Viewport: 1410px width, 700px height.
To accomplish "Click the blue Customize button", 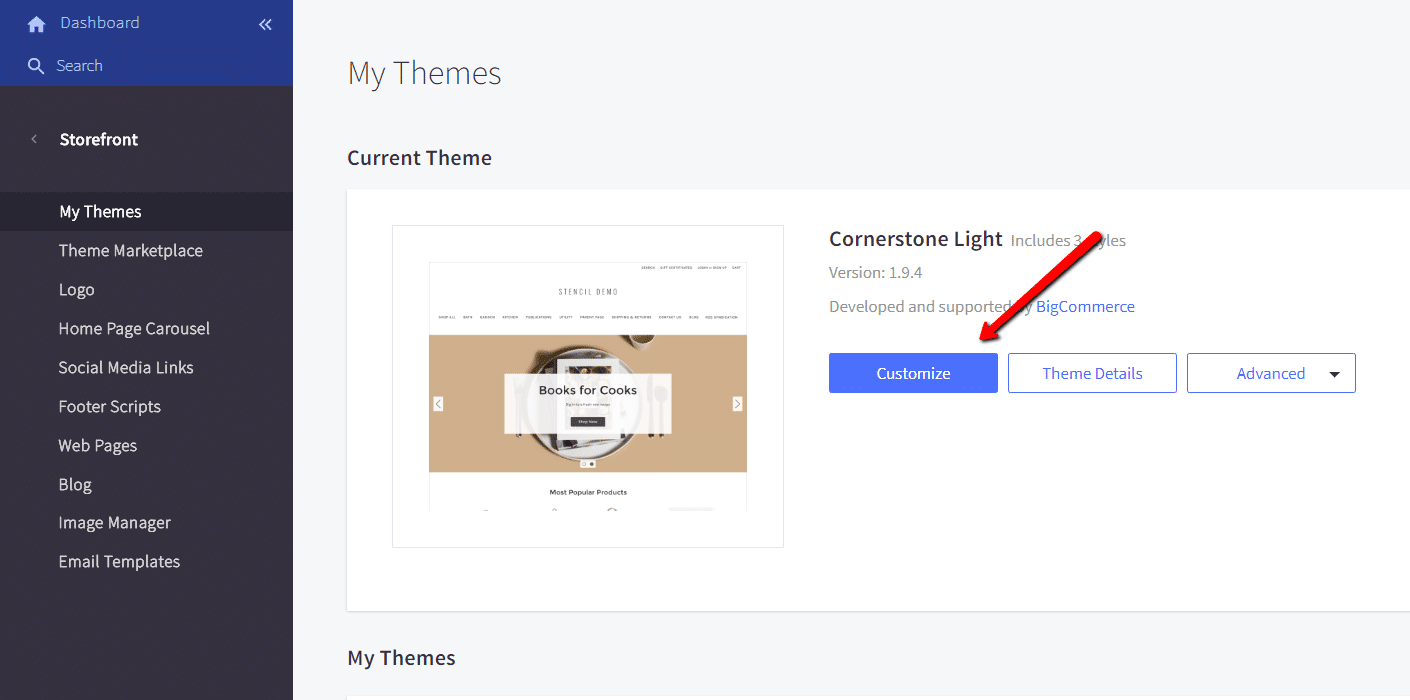I will click(x=913, y=373).
